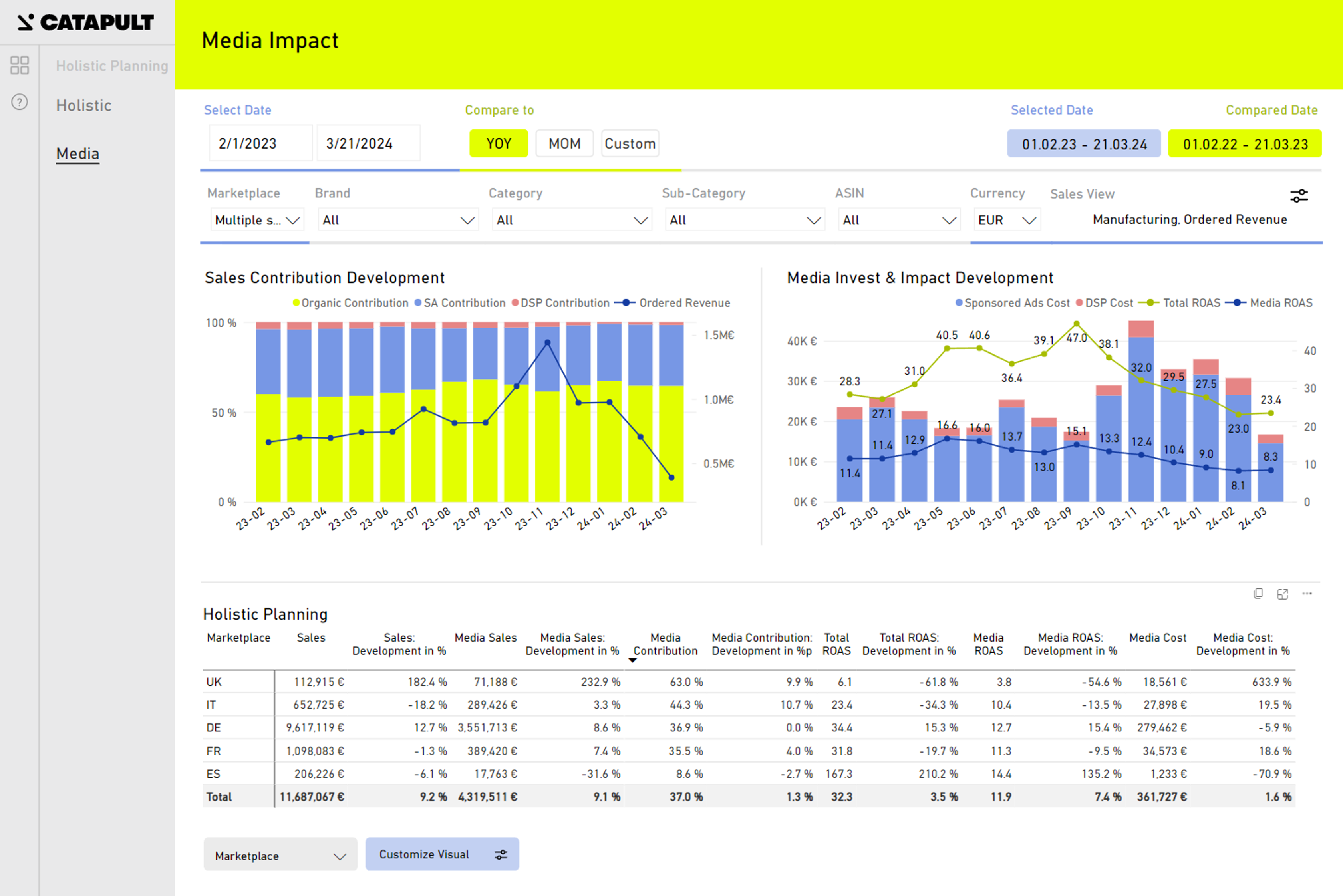
Task: Click the Catapult logo
Action: click(x=86, y=22)
